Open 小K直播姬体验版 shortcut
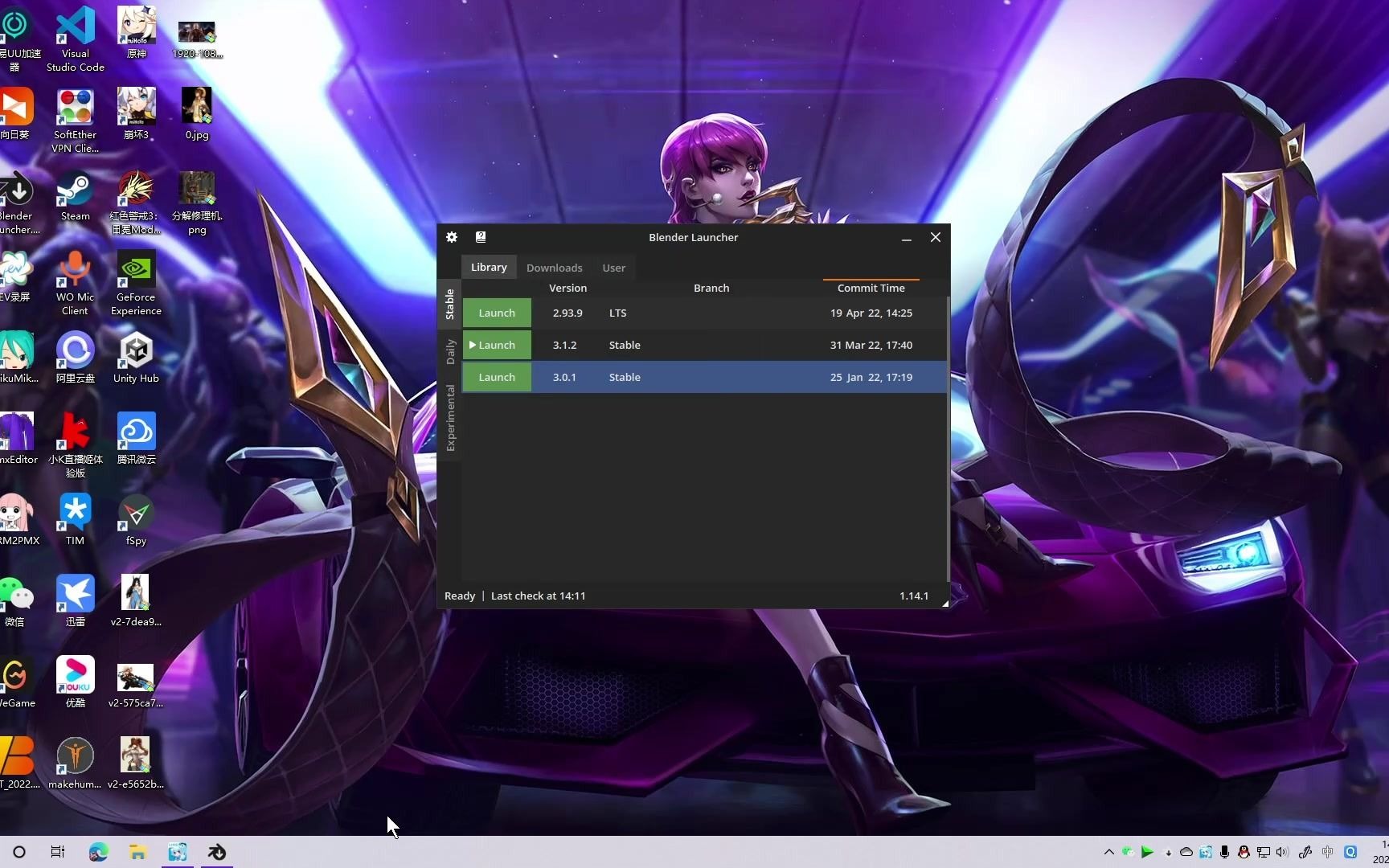Viewport: 1389px width, 868px height. tap(76, 446)
